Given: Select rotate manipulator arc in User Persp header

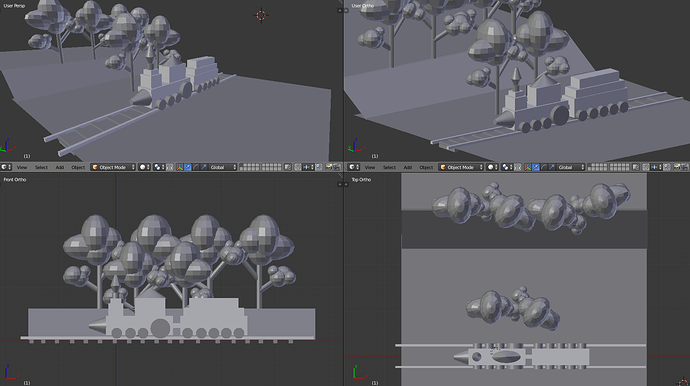Looking at the screenshot, I should (196, 167).
